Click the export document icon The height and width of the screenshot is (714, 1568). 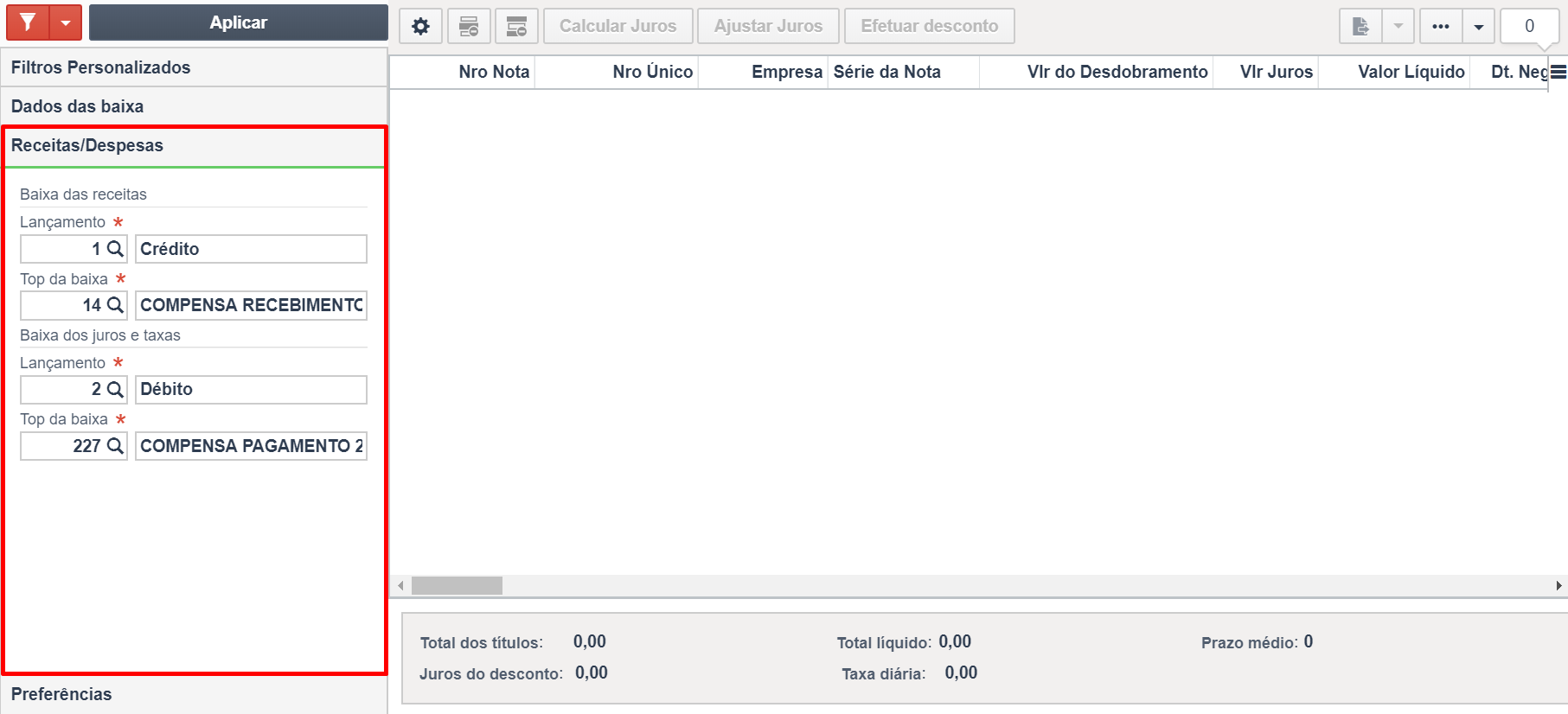[x=1360, y=26]
